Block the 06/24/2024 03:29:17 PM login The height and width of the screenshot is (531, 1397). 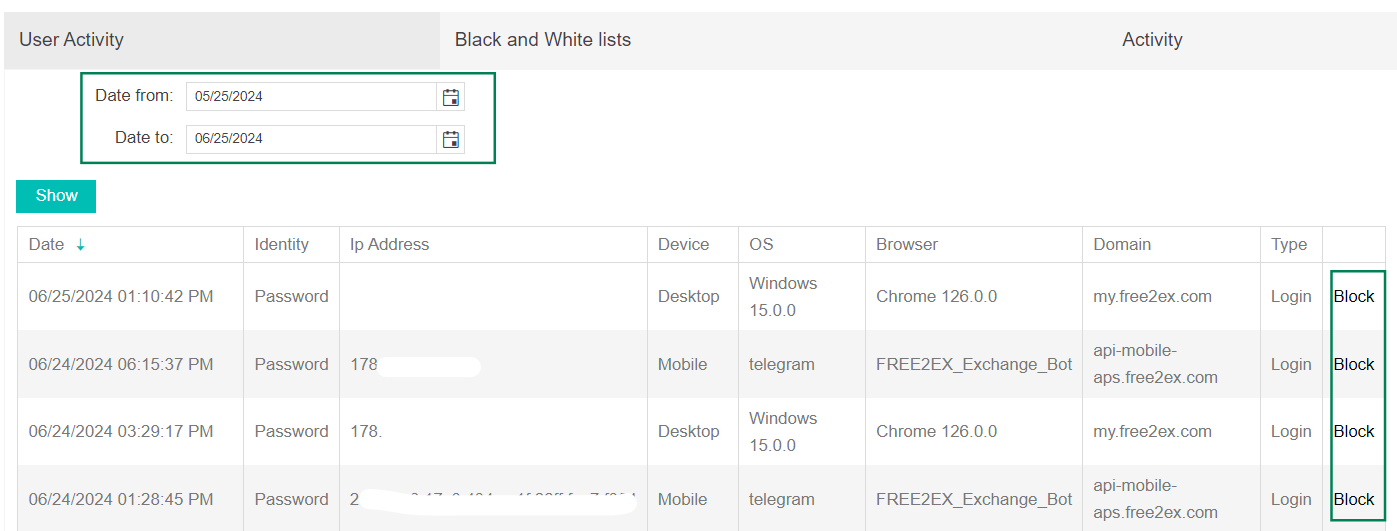pos(1354,432)
